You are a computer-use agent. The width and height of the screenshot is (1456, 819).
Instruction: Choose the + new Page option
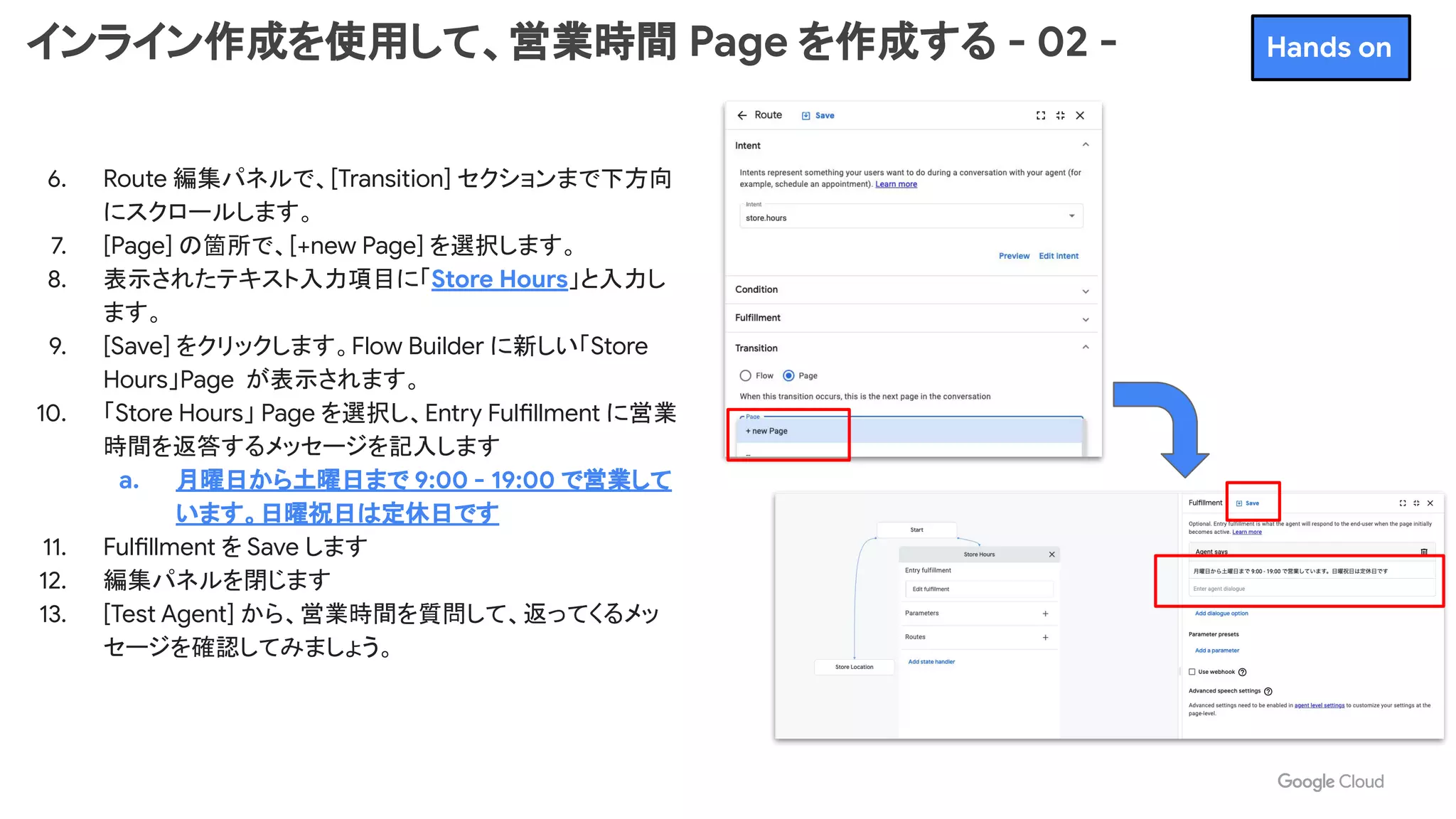pyautogui.click(x=911, y=431)
